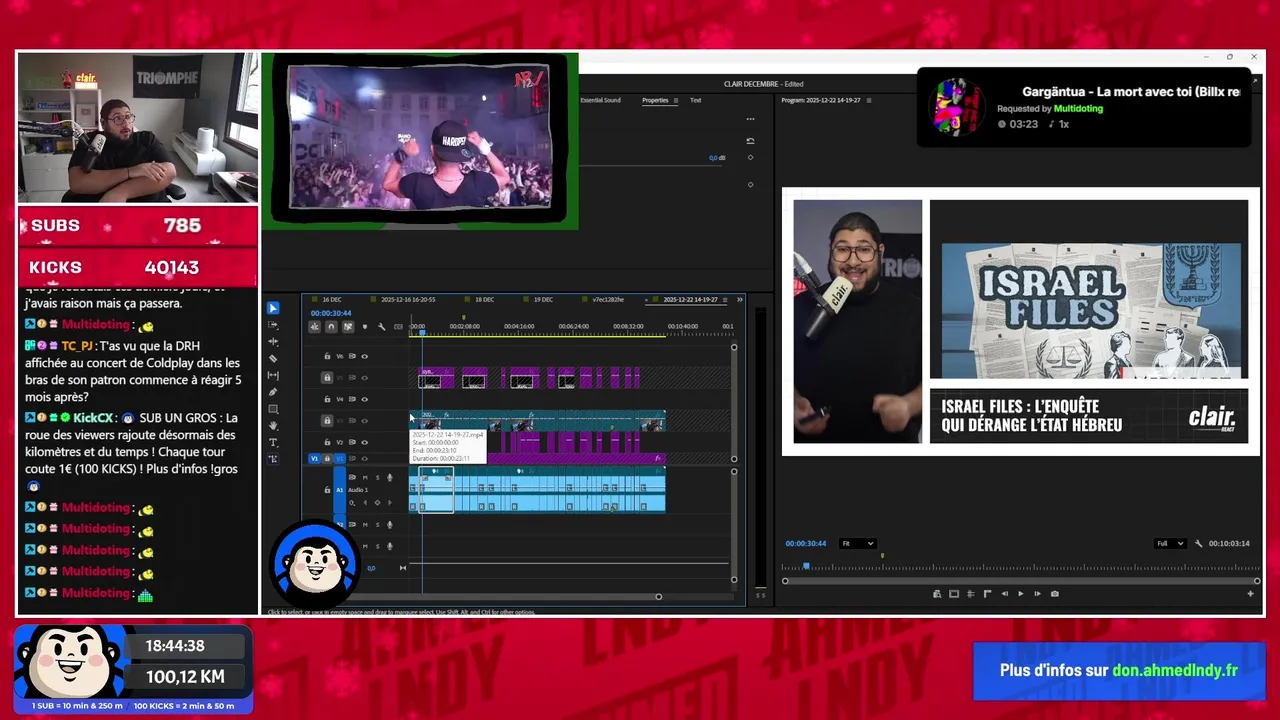Toggle sync lock on track V6
This screenshot has width=1280, height=720.
[x=352, y=356]
